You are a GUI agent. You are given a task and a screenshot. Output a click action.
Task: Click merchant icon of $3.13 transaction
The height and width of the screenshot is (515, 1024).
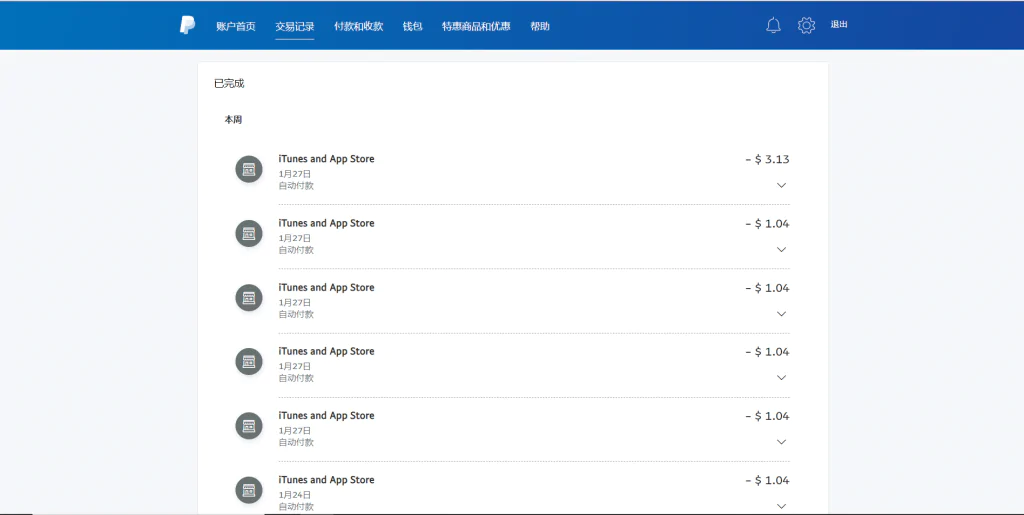(249, 170)
